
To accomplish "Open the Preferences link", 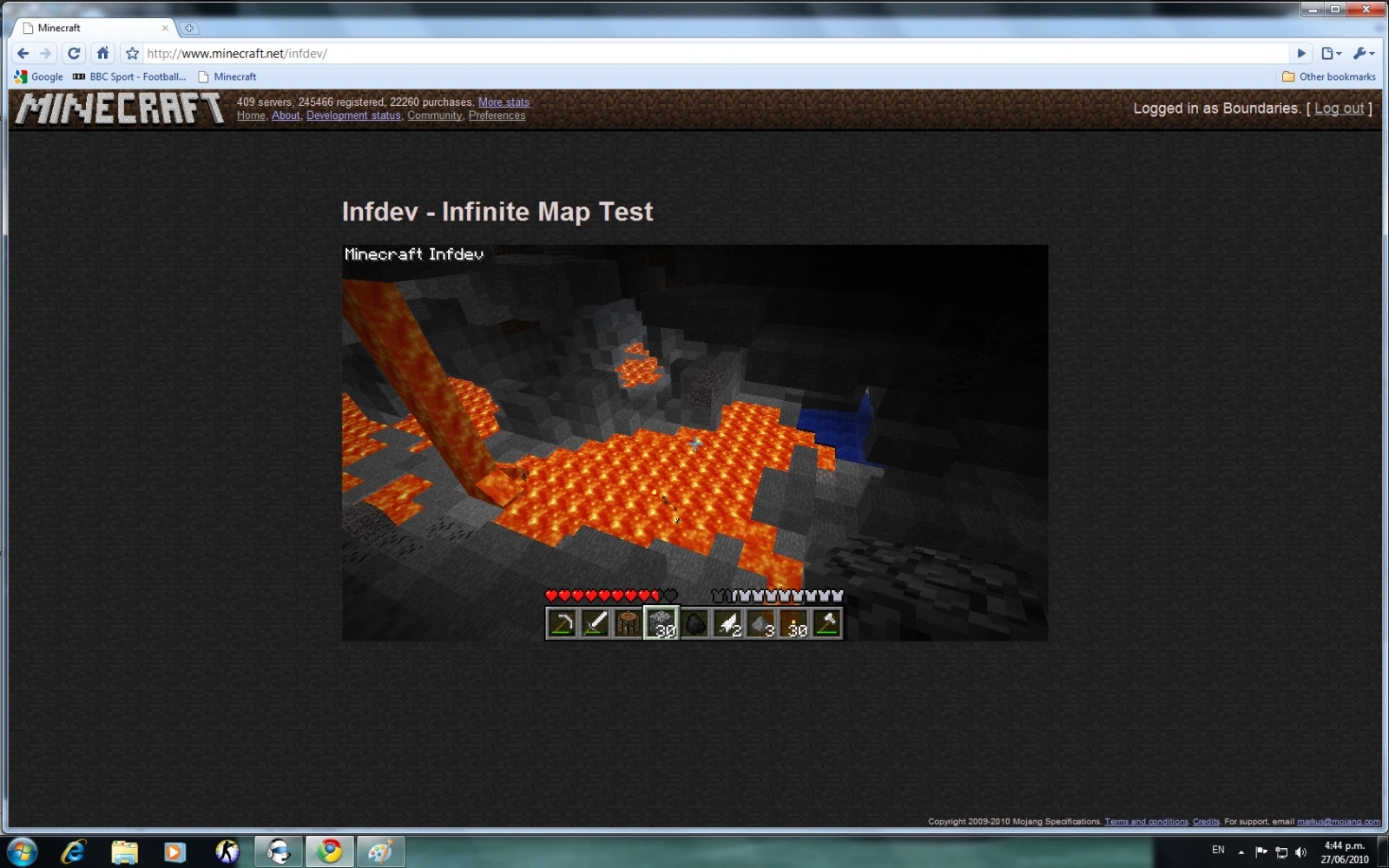I will pyautogui.click(x=497, y=115).
